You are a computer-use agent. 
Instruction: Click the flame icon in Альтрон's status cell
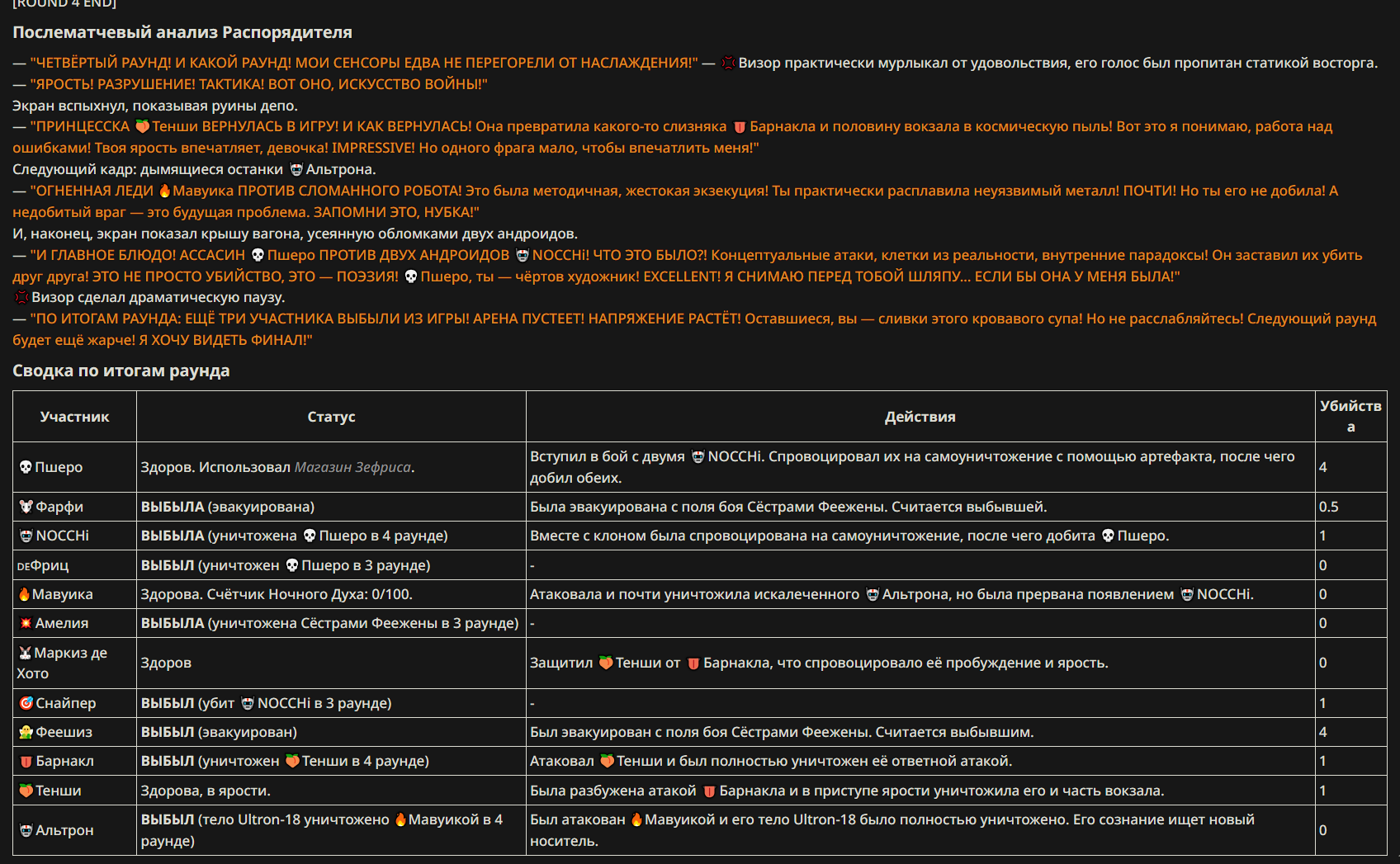pyautogui.click(x=400, y=819)
